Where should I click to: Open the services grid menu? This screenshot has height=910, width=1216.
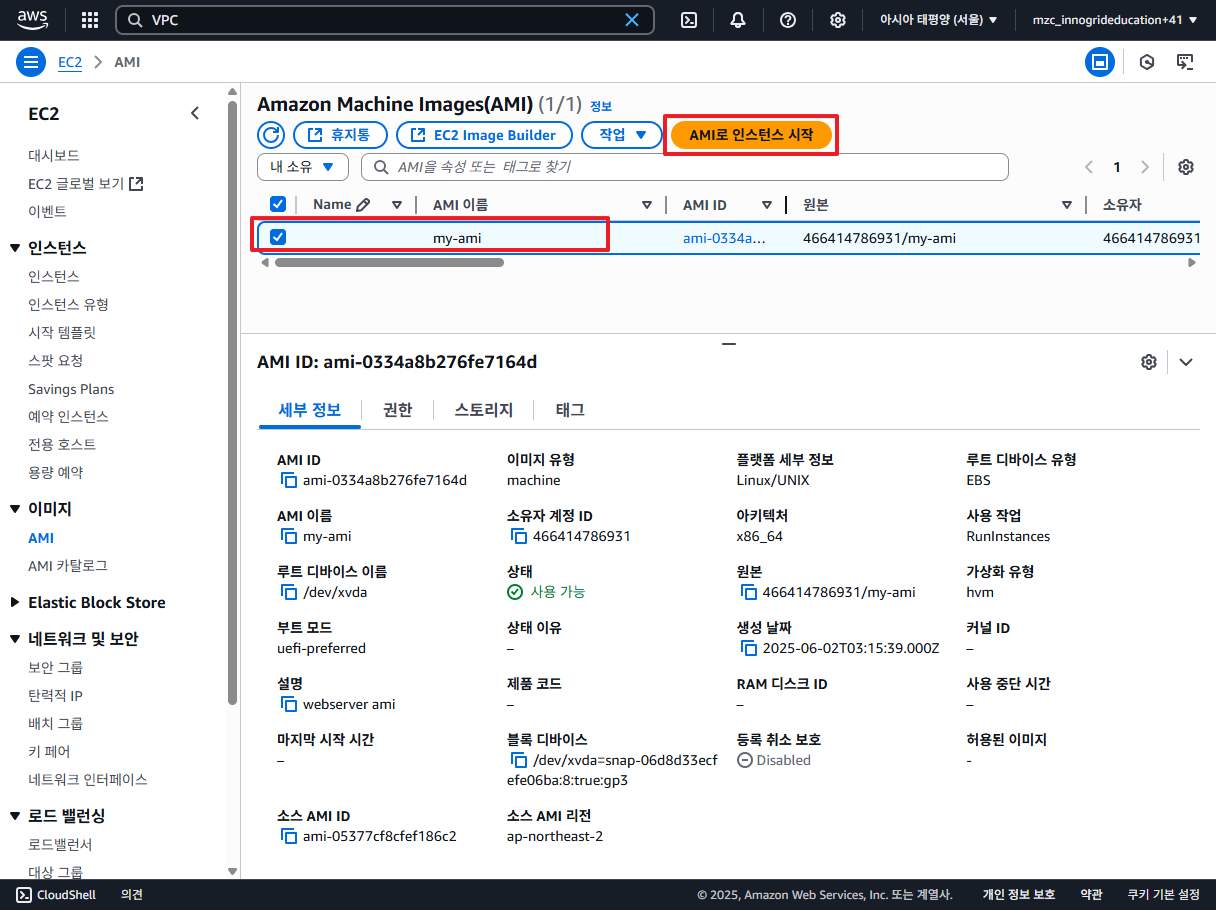(90, 20)
